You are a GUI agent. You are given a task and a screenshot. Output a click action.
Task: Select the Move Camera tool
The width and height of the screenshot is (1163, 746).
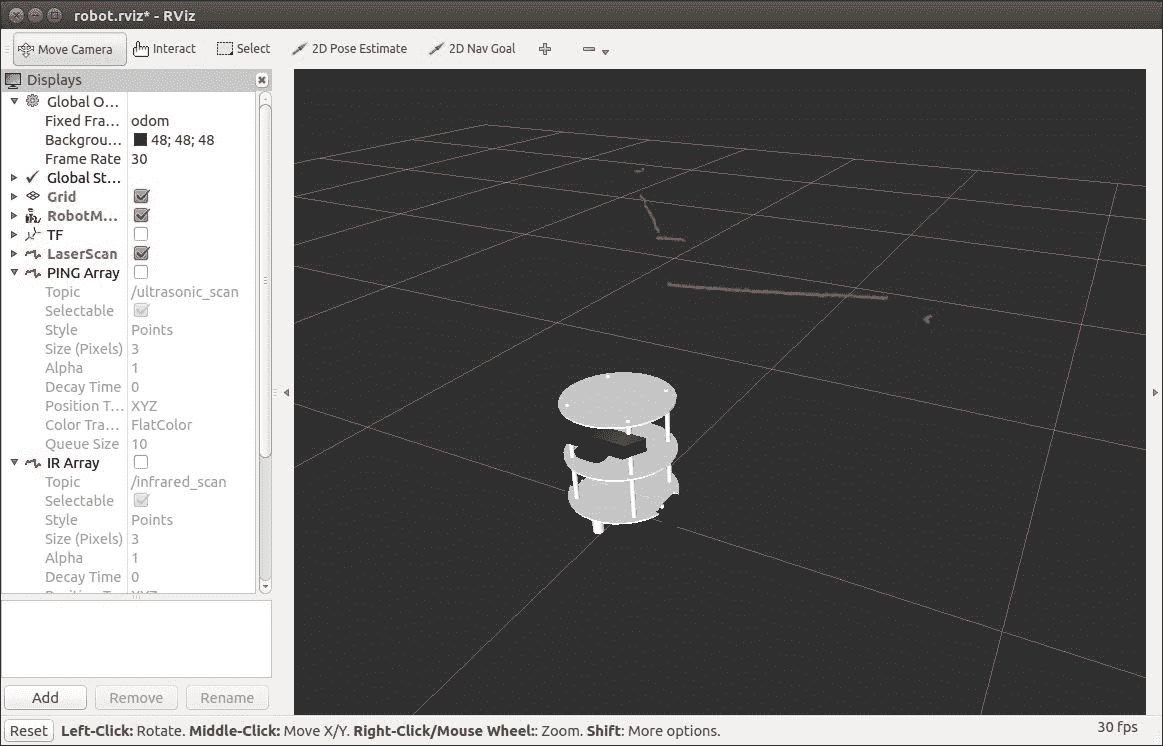pos(68,49)
